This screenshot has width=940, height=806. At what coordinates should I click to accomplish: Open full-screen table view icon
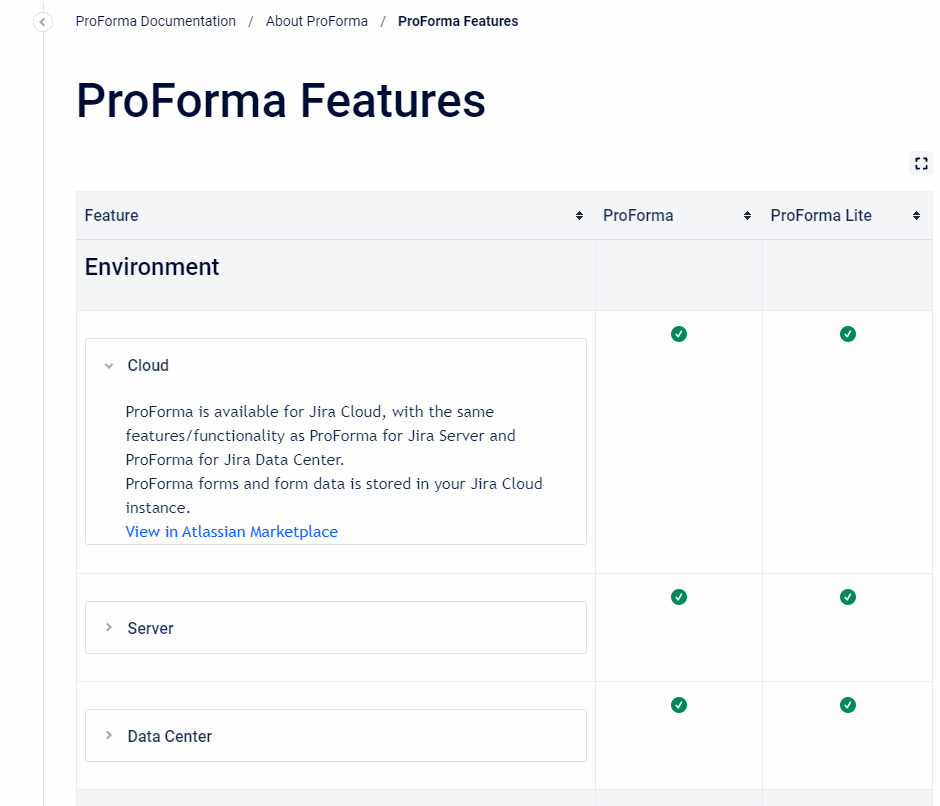pyautogui.click(x=921, y=163)
